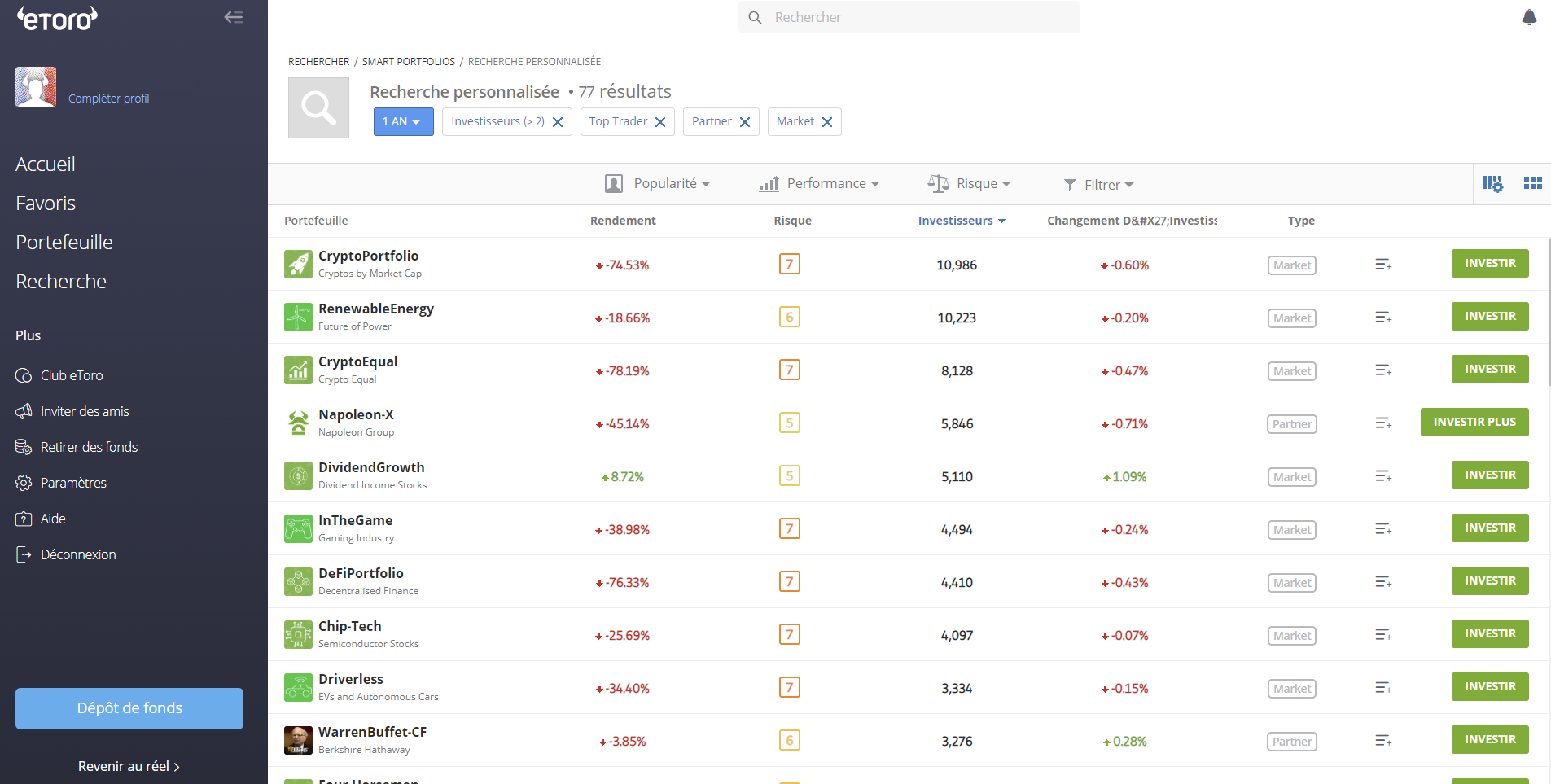Open Napoleon-X logo icon
Viewport: 1551px width, 784px height.
pyautogui.click(x=298, y=423)
